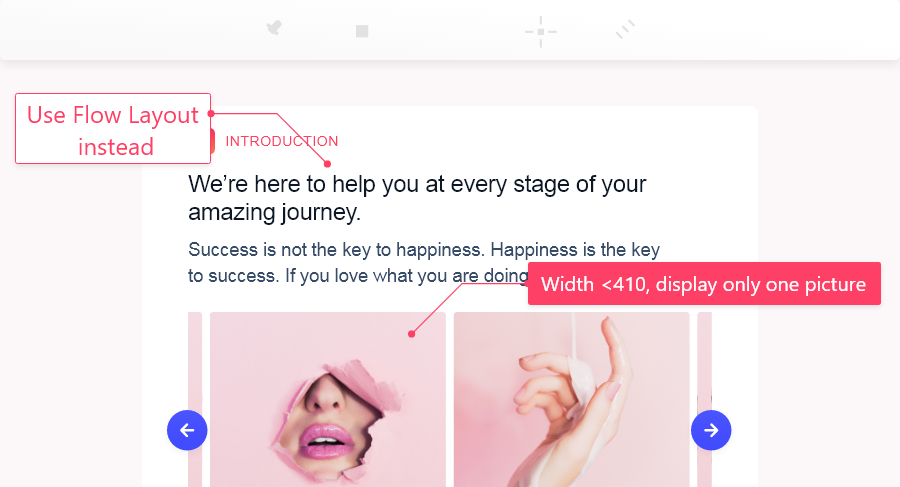Click connector dot on Flow Layout note edge
Image resolution: width=900 pixels, height=487 pixels.
[x=211, y=114]
